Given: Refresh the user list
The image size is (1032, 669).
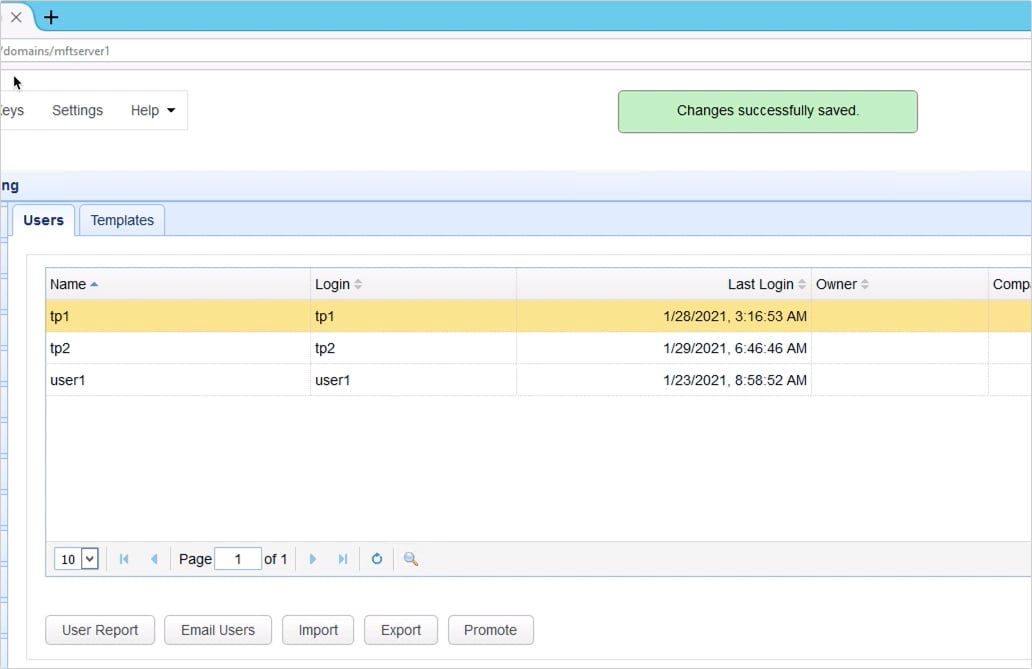Looking at the screenshot, I should [377, 559].
